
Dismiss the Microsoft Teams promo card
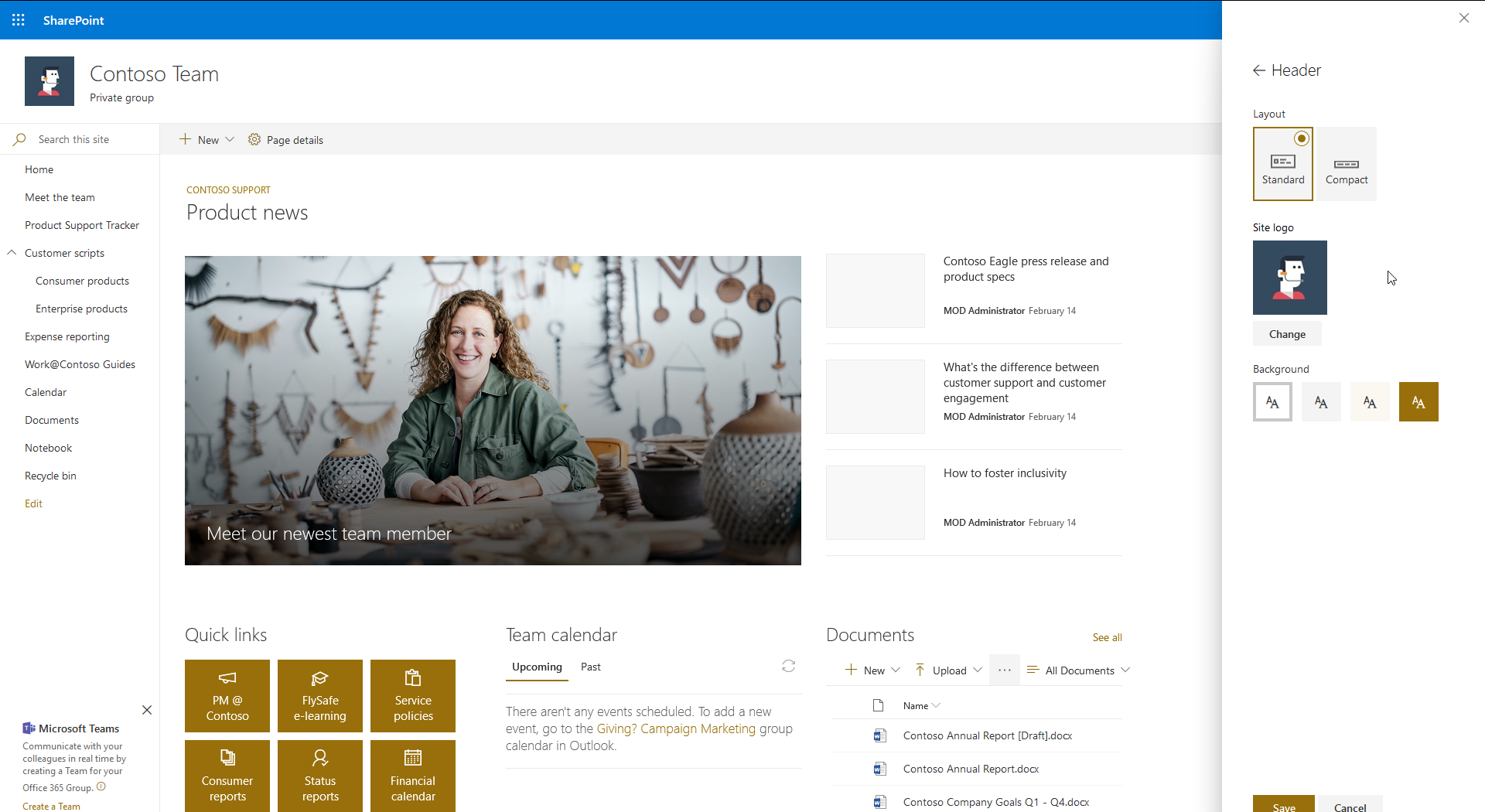pyautogui.click(x=147, y=710)
